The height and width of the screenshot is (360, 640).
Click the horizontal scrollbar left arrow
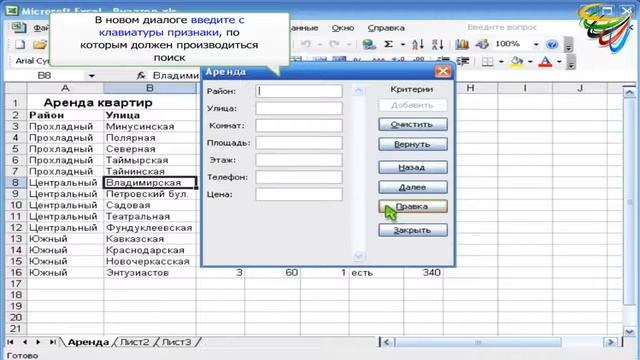pos(387,342)
